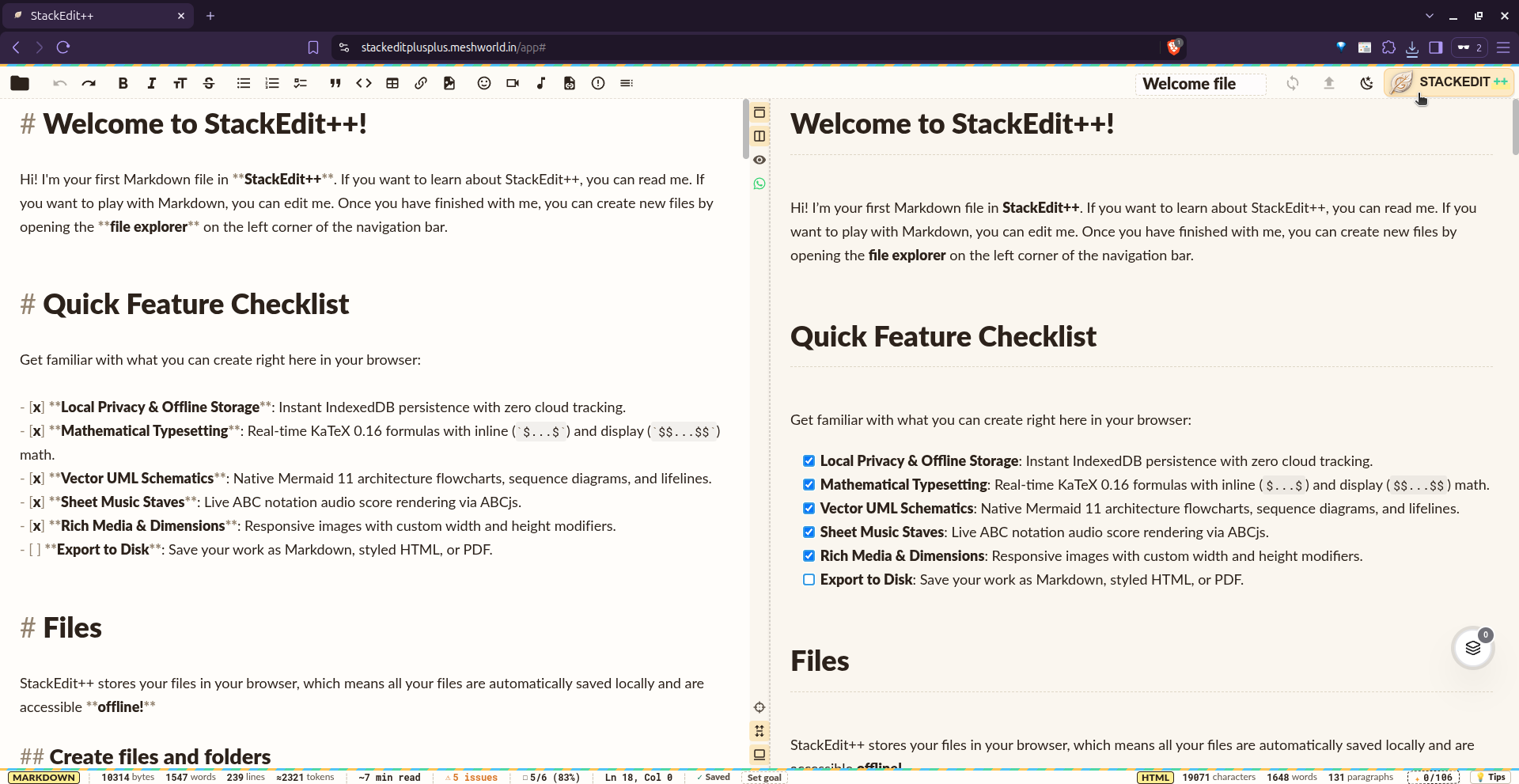Apply italic formatting
Screen dimensions: 1519x784
point(151,83)
